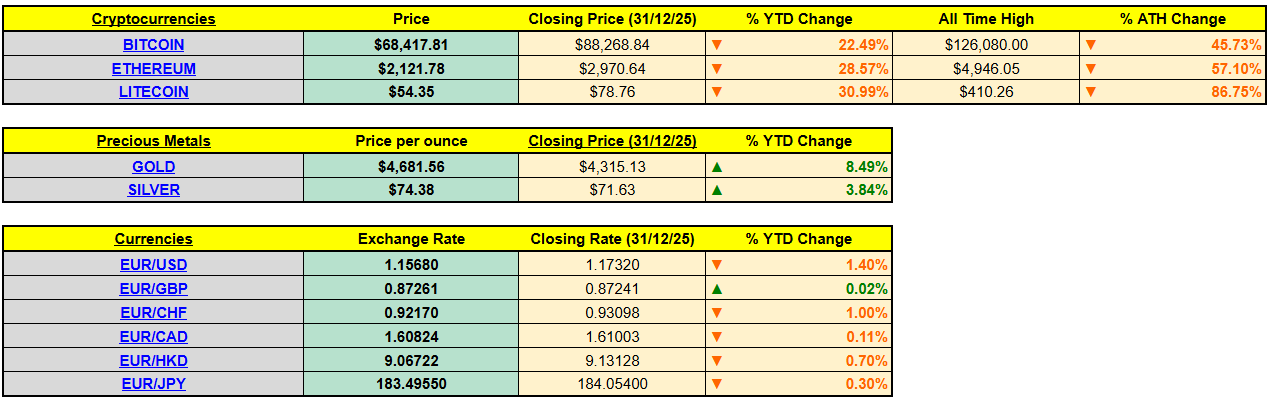Image resolution: width=1271 pixels, height=400 pixels.
Task: Click the EUR/GBP green up arrow
Action: (715, 288)
